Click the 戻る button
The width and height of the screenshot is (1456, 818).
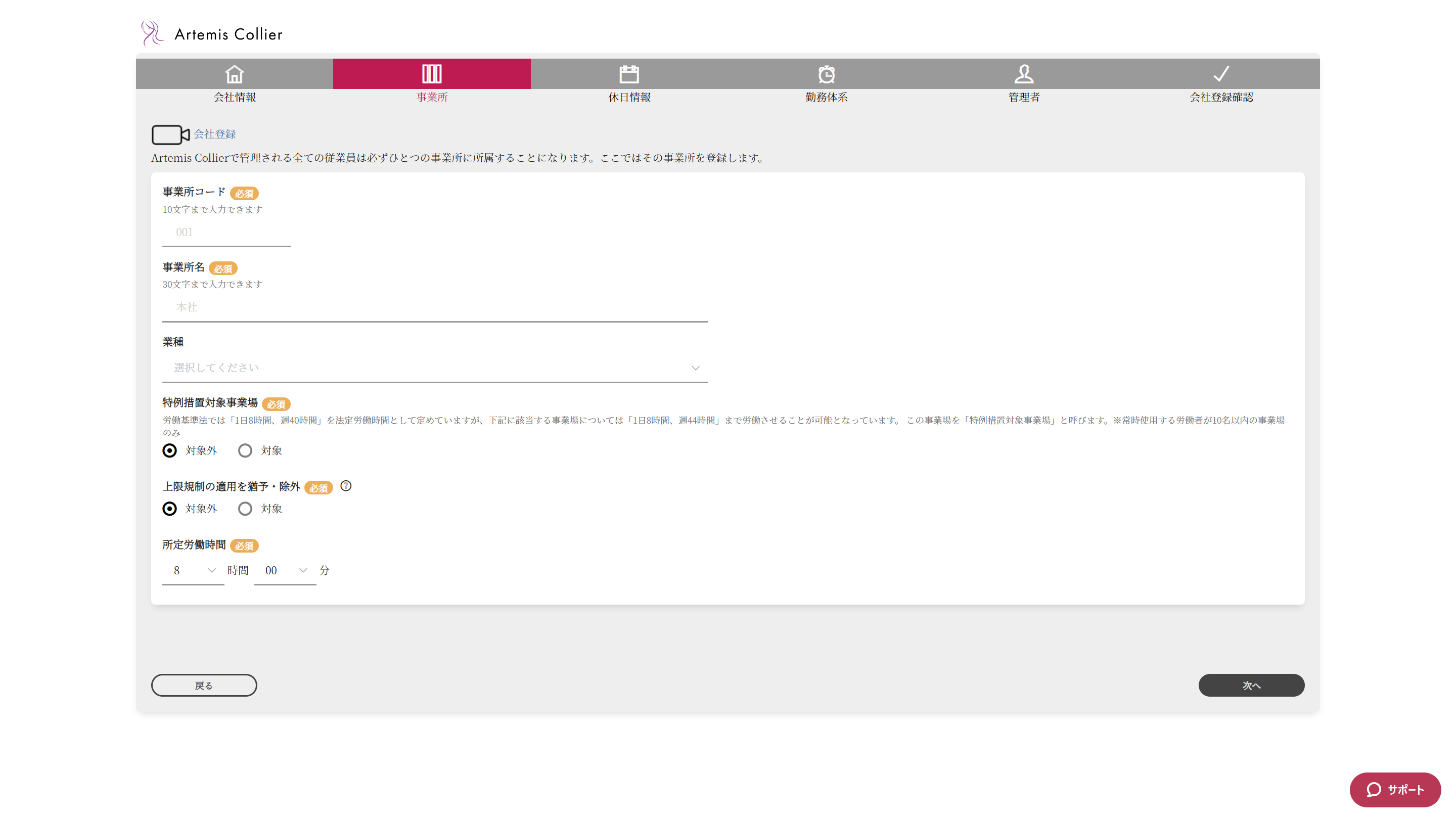pyautogui.click(x=204, y=686)
